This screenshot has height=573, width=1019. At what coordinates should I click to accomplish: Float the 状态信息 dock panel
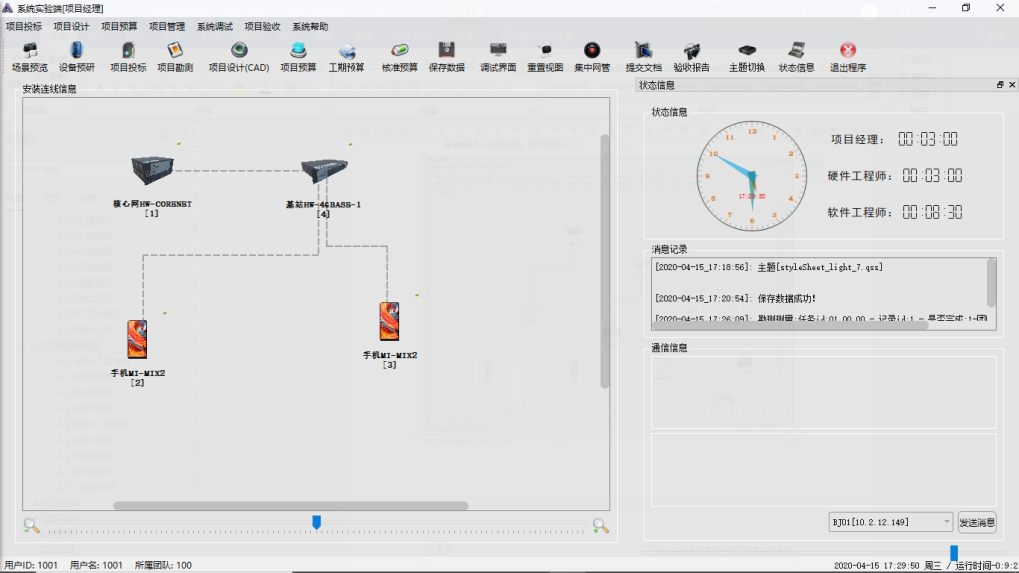(x=999, y=86)
